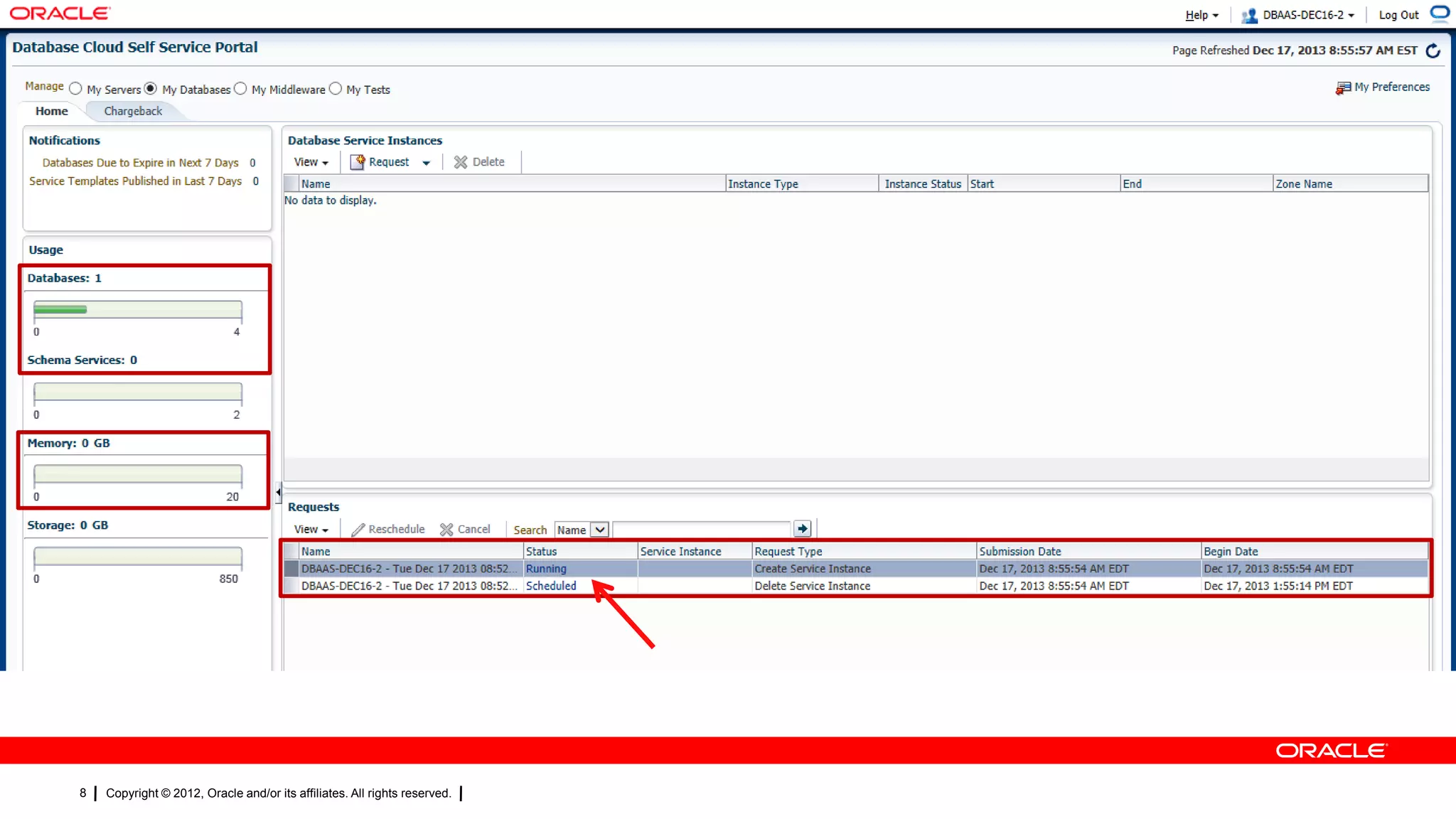Sort requests by Service Instance column header
1456x819 pixels.
click(x=695, y=552)
